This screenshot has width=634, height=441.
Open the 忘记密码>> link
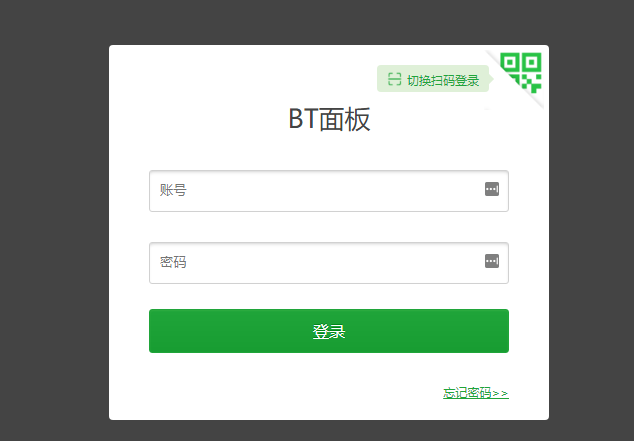coord(476,393)
